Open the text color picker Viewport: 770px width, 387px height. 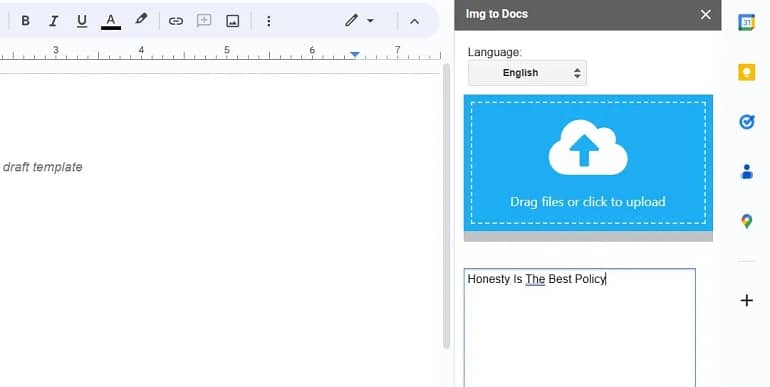(x=111, y=21)
